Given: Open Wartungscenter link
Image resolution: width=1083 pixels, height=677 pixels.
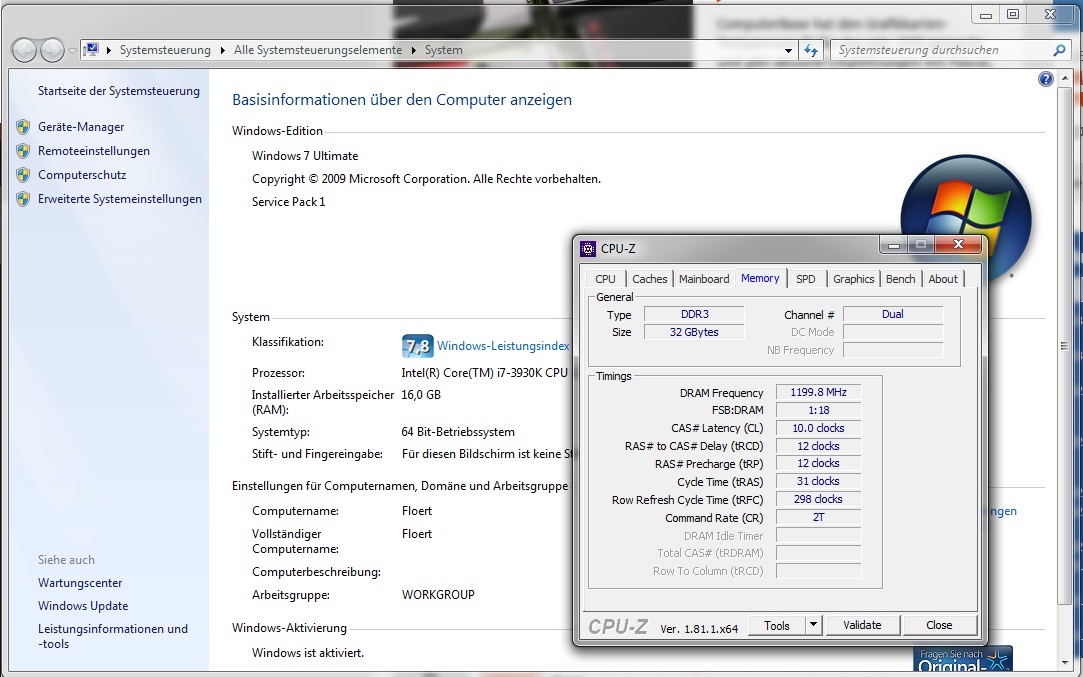Looking at the screenshot, I should [x=80, y=583].
